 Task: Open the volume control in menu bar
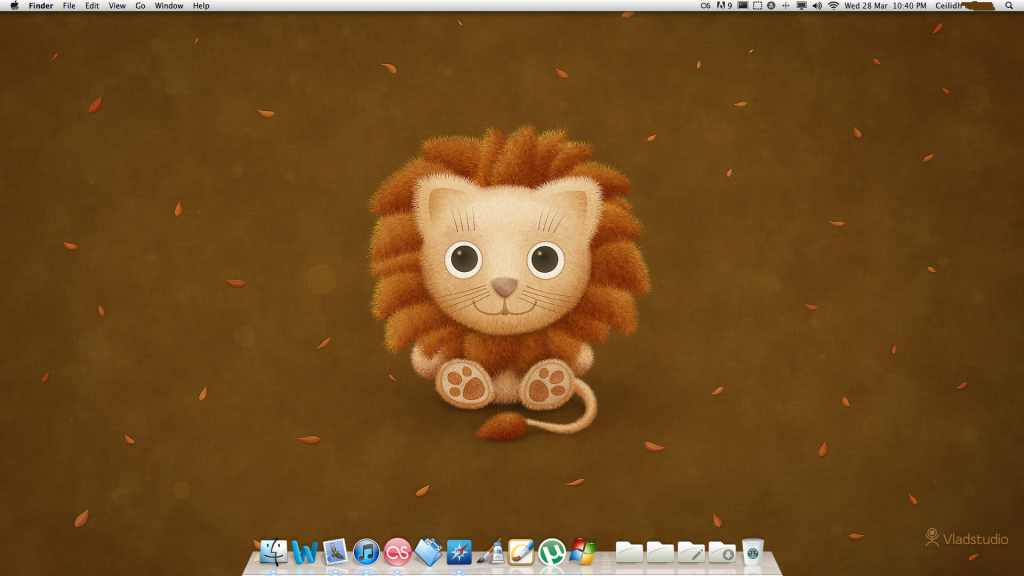click(817, 6)
